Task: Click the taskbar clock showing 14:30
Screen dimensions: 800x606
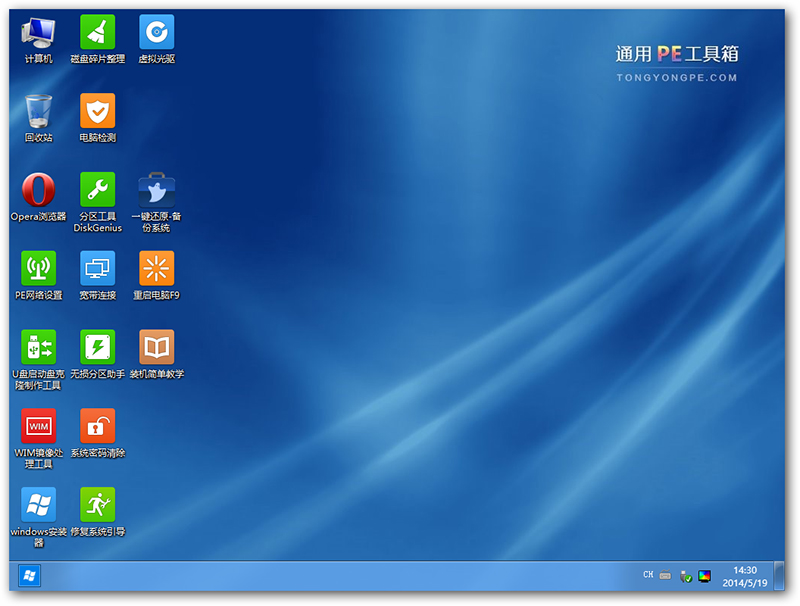Action: click(745, 575)
